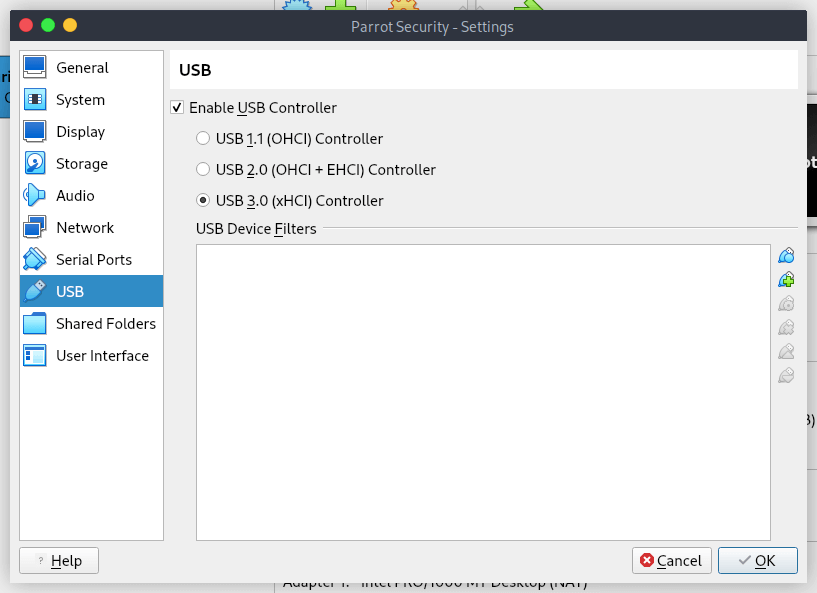Click the Storage disk icon

pos(35,164)
